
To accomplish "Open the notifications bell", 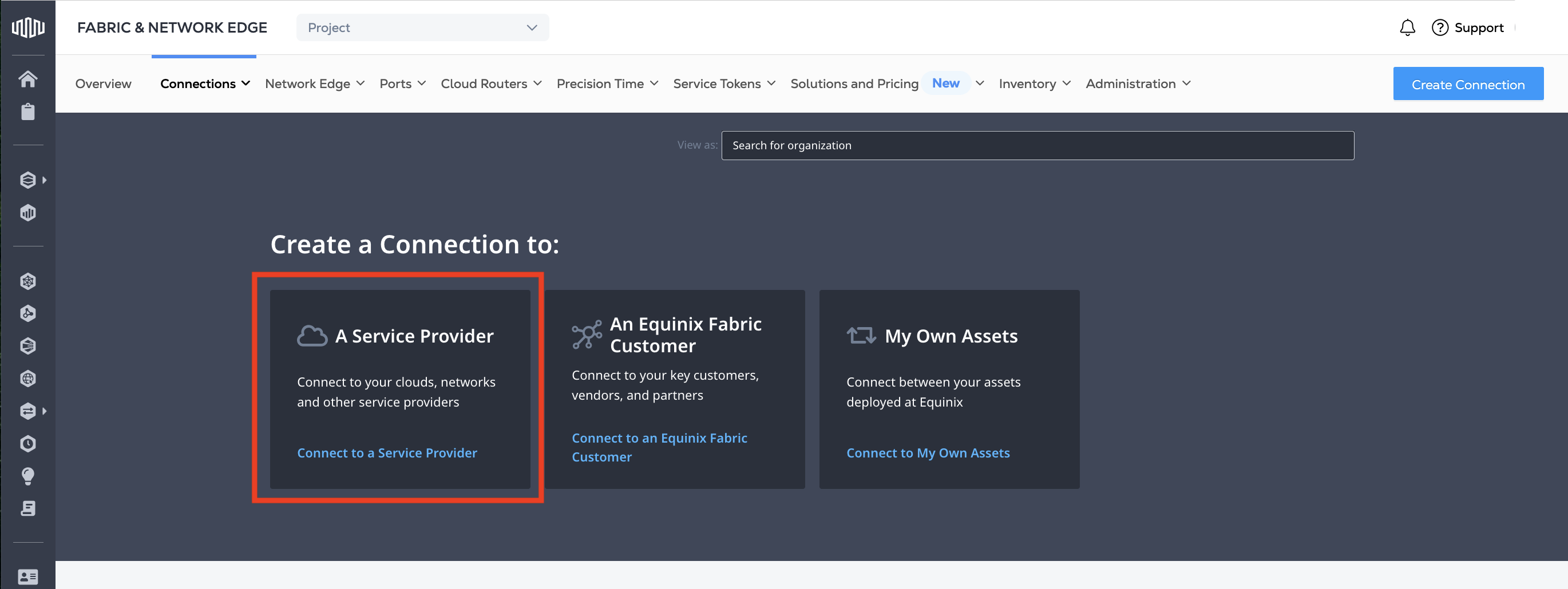I will (1407, 27).
